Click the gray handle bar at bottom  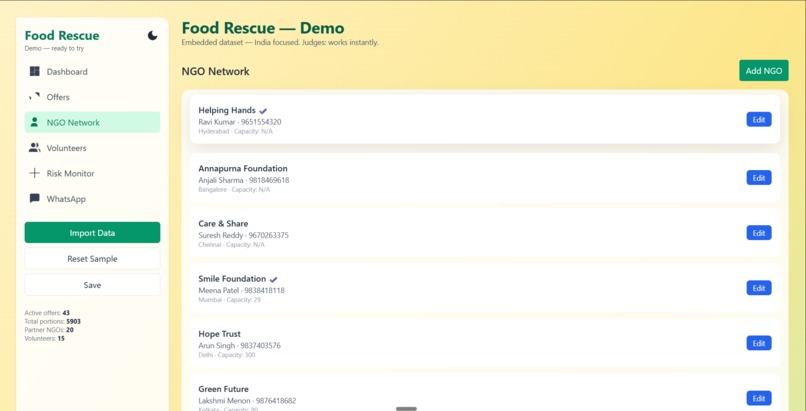pyautogui.click(x=406, y=409)
